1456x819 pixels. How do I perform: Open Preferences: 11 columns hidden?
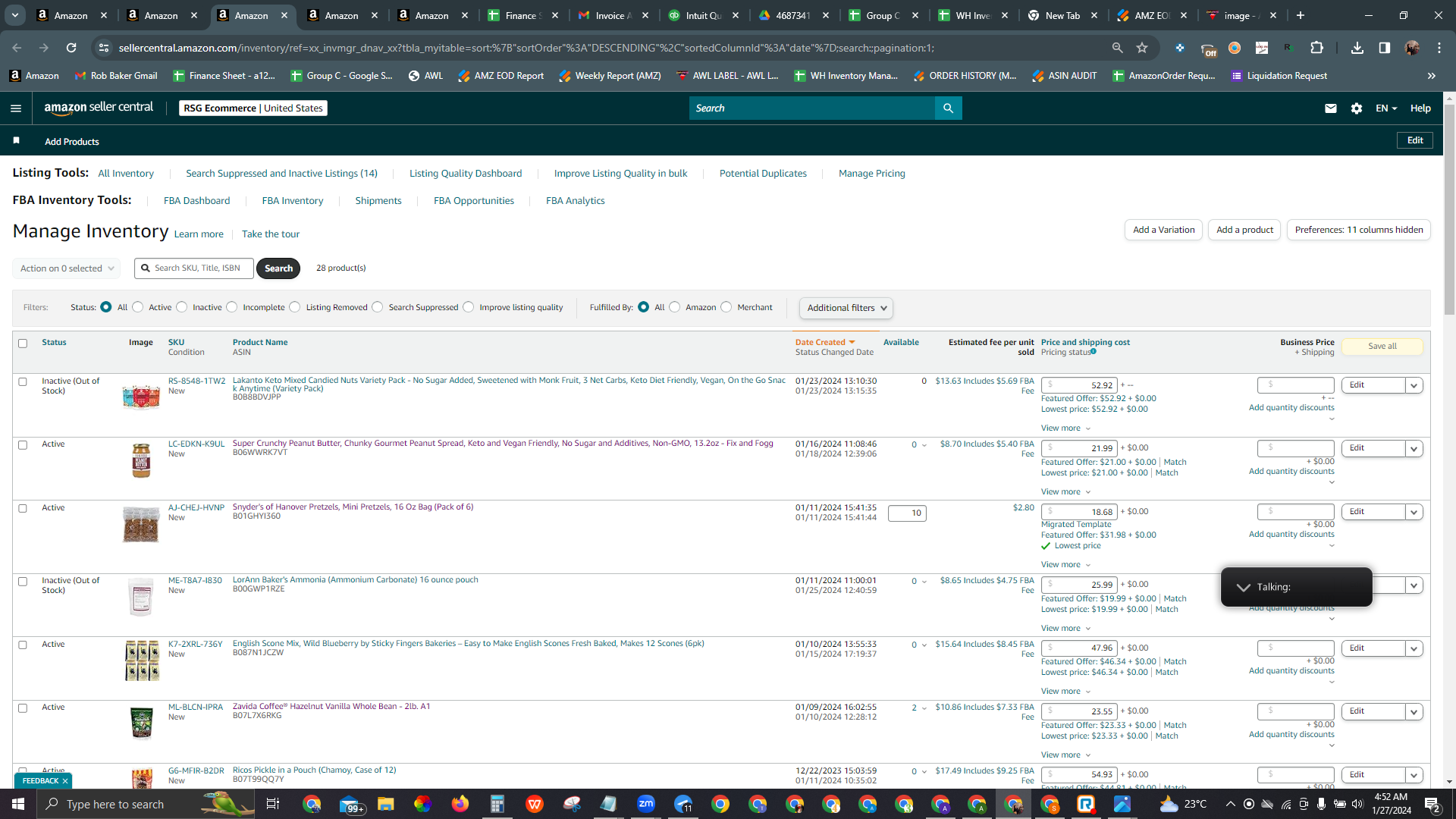tap(1359, 230)
